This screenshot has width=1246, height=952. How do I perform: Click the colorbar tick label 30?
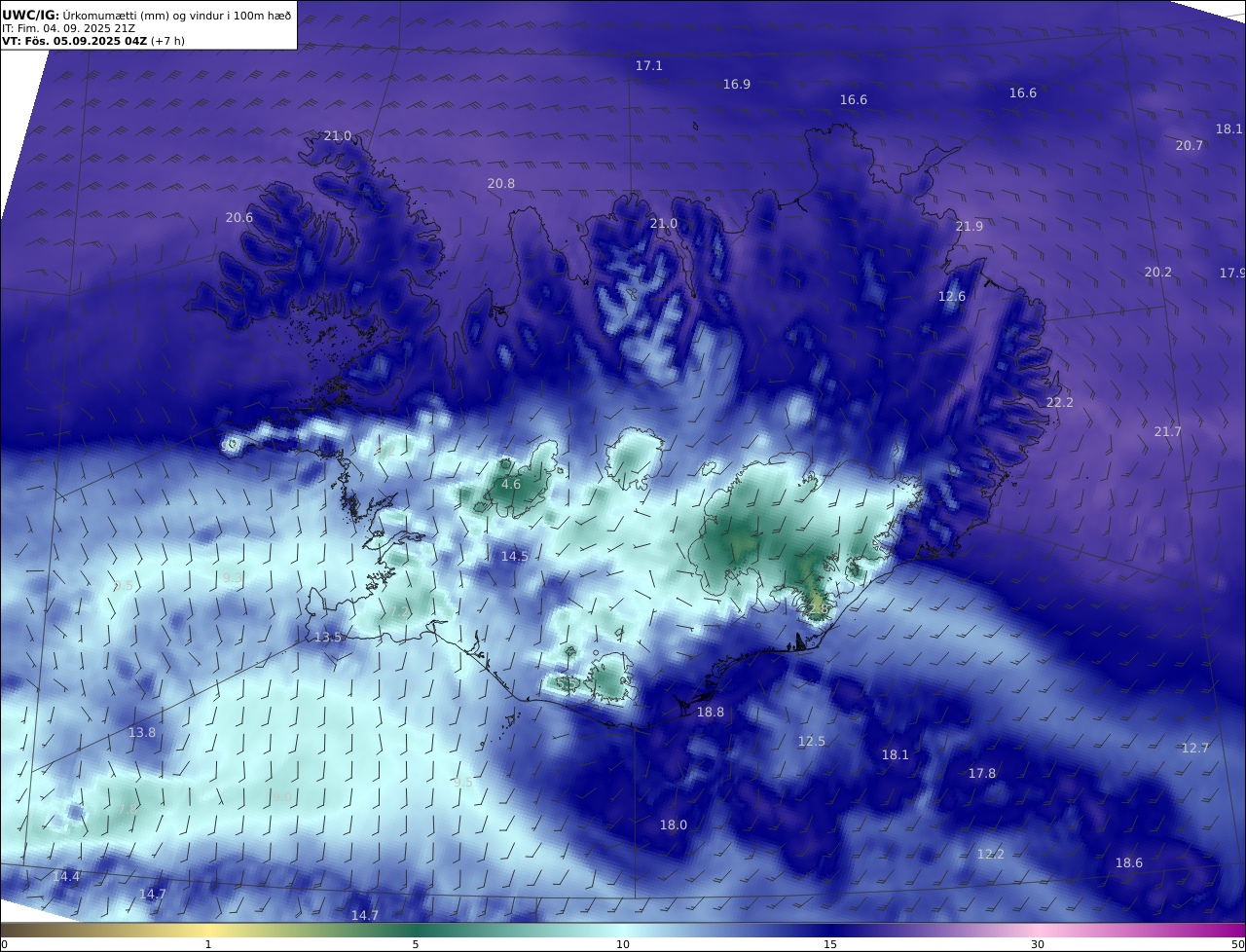1038,944
